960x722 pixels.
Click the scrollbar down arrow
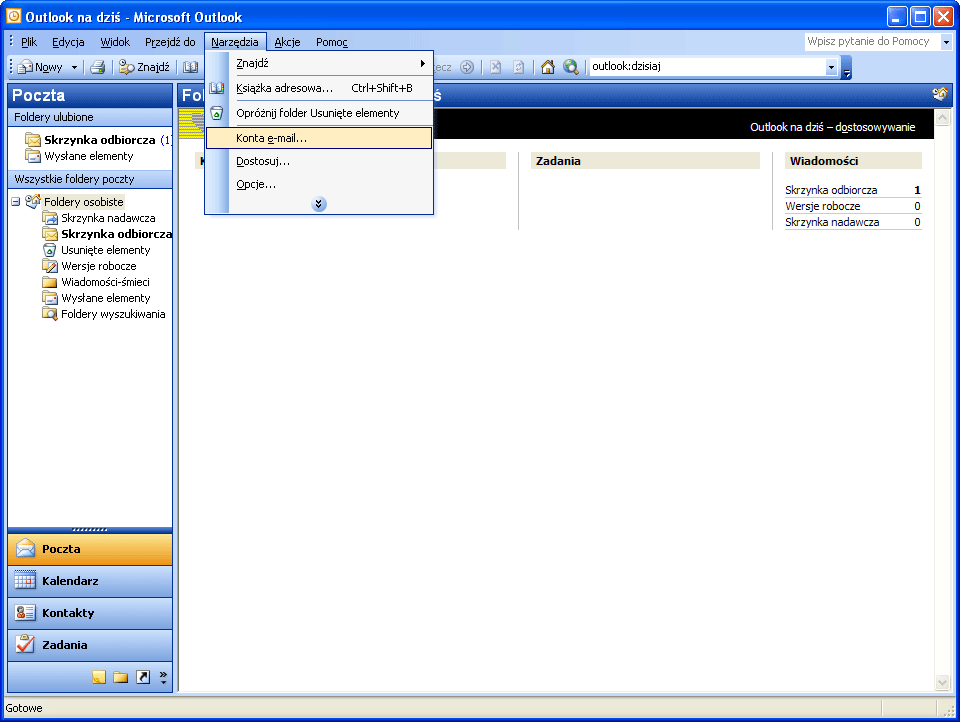pyautogui.click(x=942, y=683)
